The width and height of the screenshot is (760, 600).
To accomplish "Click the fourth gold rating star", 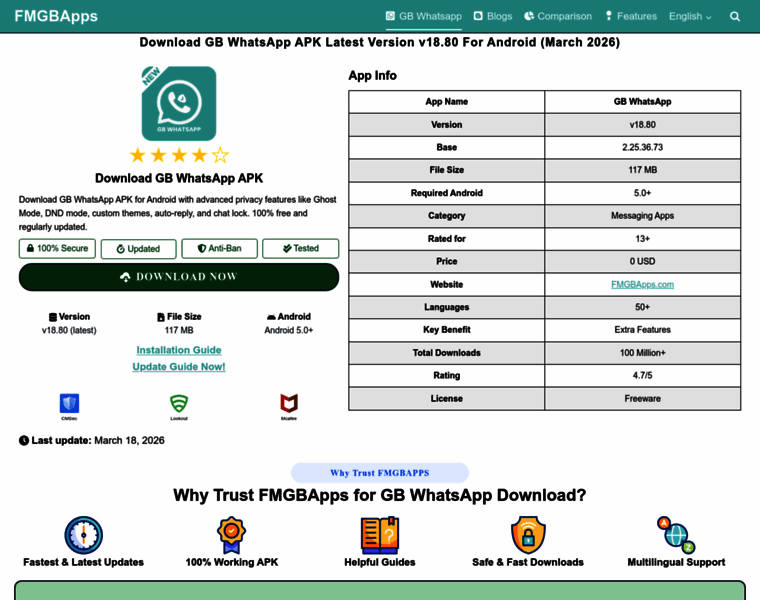I will pyautogui.click(x=199, y=156).
